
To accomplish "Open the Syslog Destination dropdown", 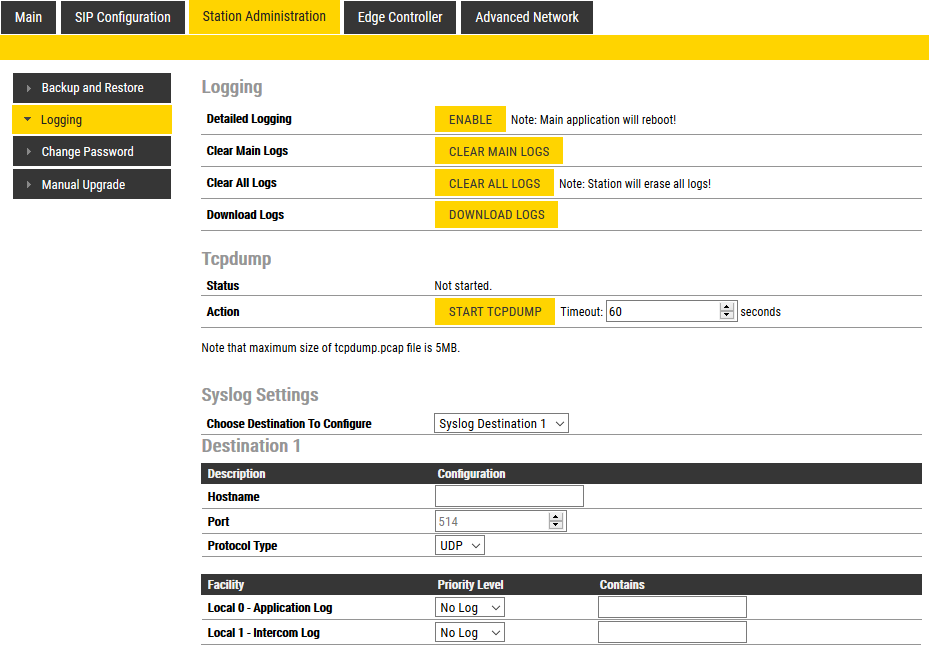I will point(501,424).
